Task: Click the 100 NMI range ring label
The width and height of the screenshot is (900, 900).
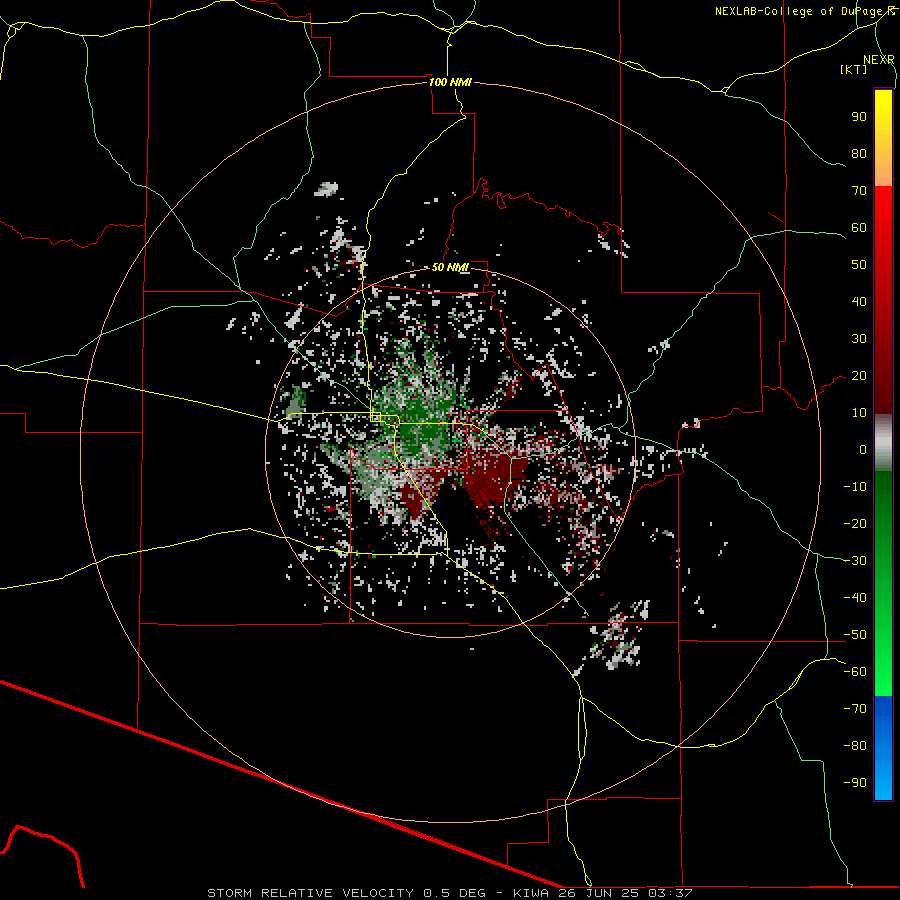Action: pyautogui.click(x=451, y=82)
